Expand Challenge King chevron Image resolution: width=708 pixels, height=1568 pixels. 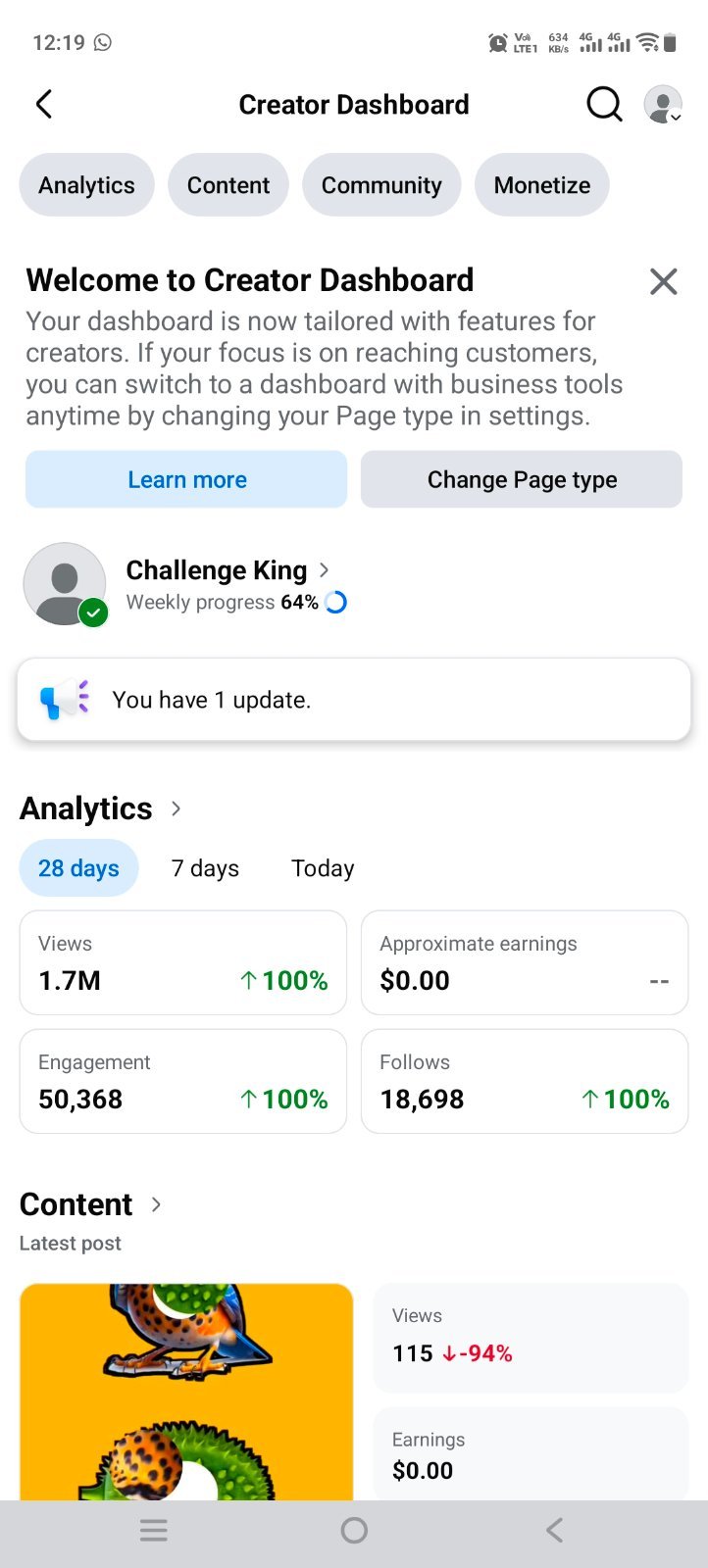[x=325, y=569]
